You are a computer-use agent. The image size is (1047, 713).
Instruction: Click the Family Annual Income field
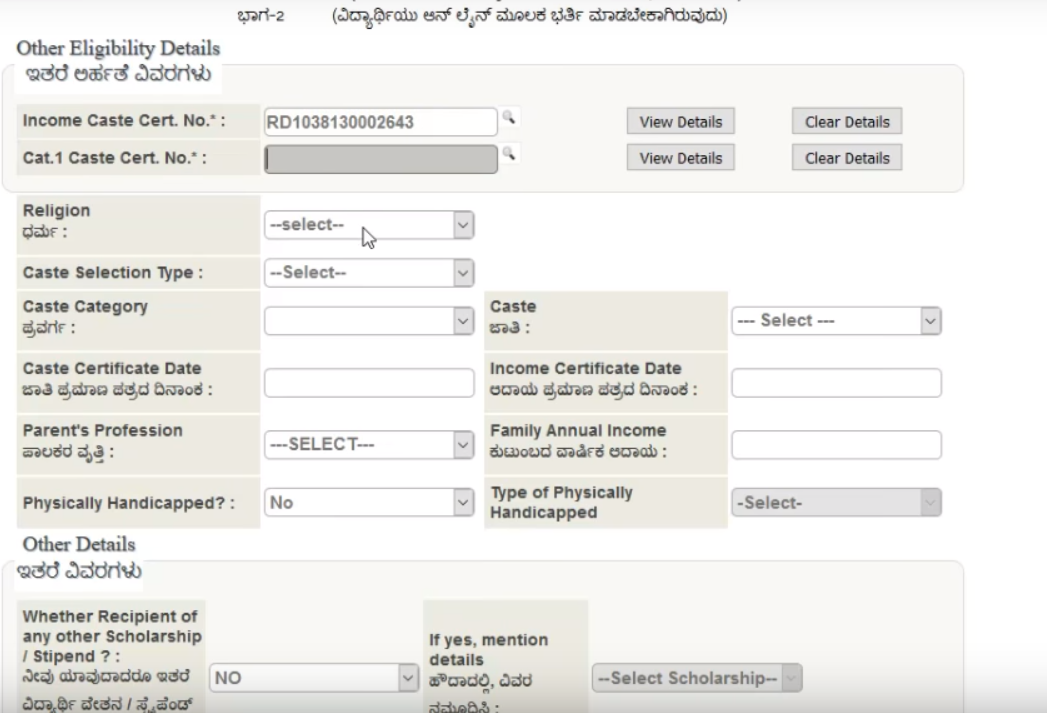coord(836,444)
